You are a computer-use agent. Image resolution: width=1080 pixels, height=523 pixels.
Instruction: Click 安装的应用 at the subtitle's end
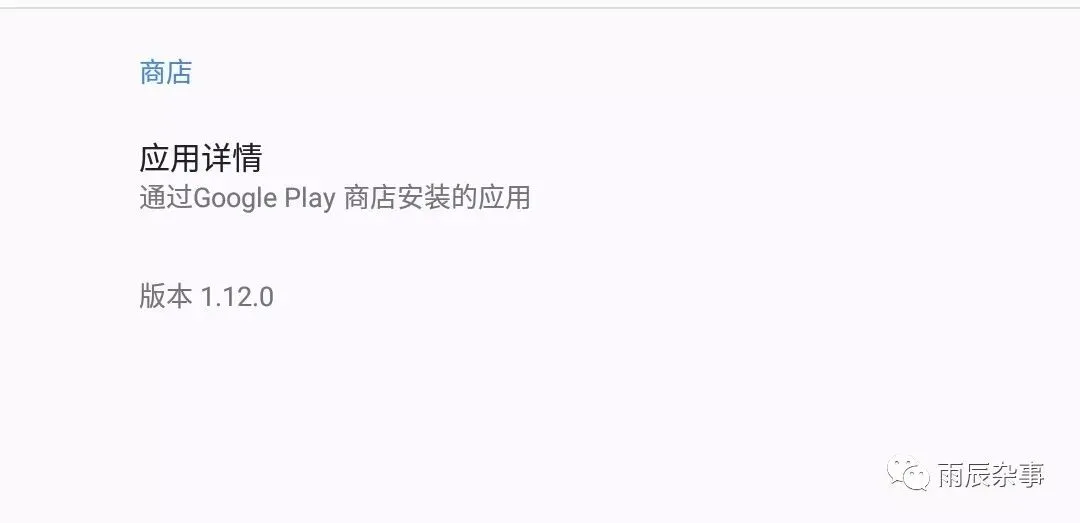[x=465, y=198]
